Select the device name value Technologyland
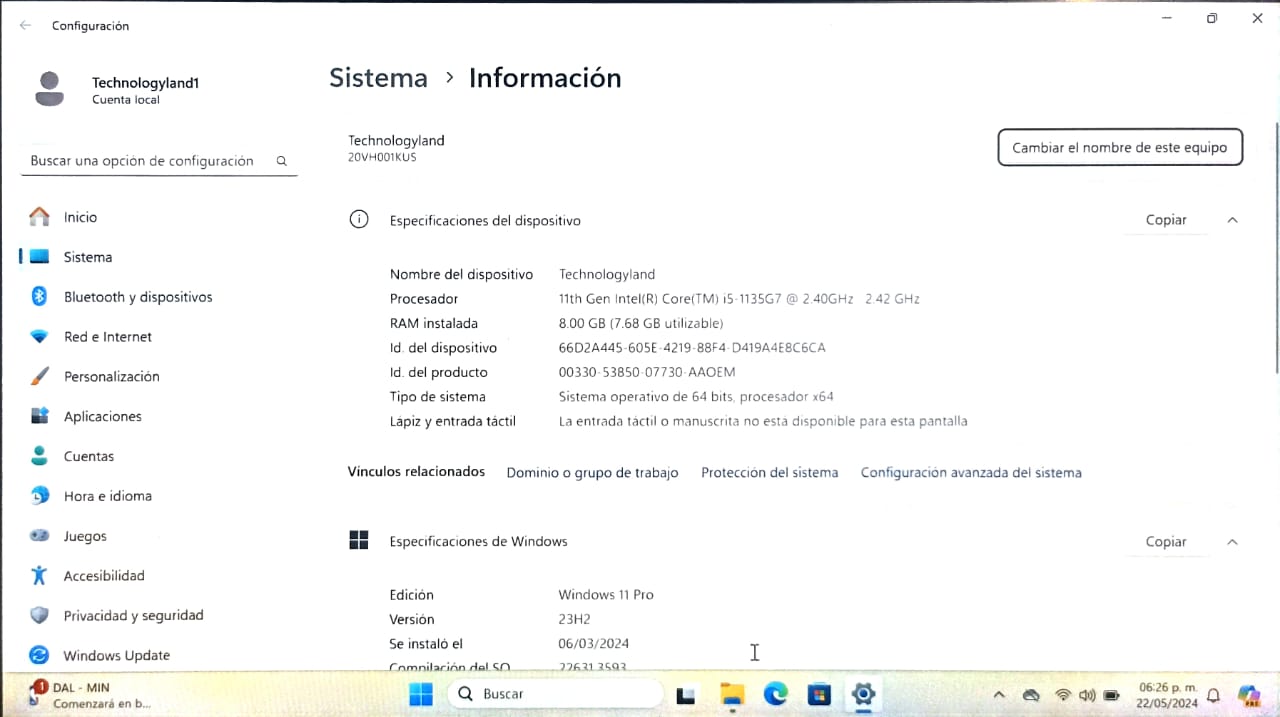The height and width of the screenshot is (717, 1280). click(x=607, y=274)
